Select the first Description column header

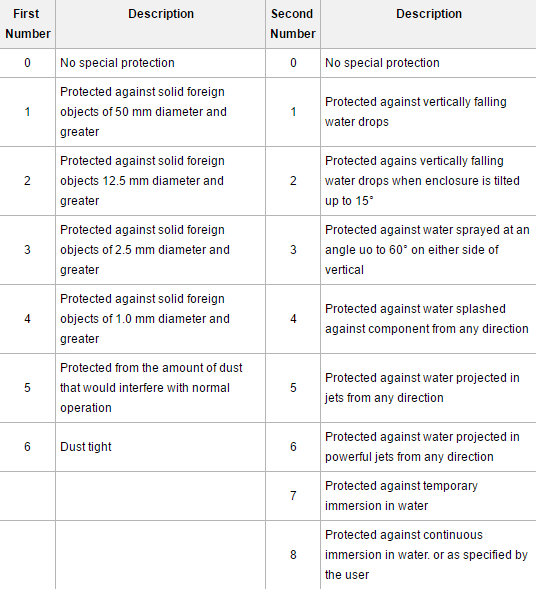(161, 14)
